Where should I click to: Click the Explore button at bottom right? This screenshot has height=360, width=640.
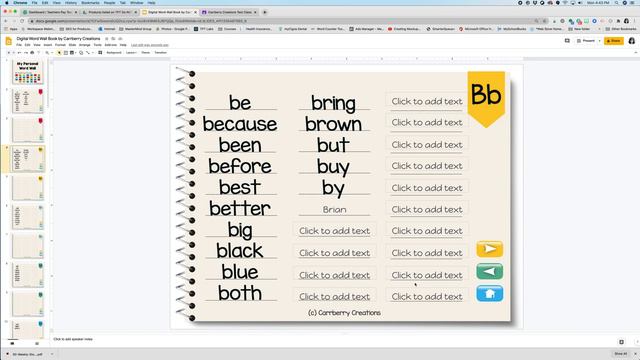[621, 342]
